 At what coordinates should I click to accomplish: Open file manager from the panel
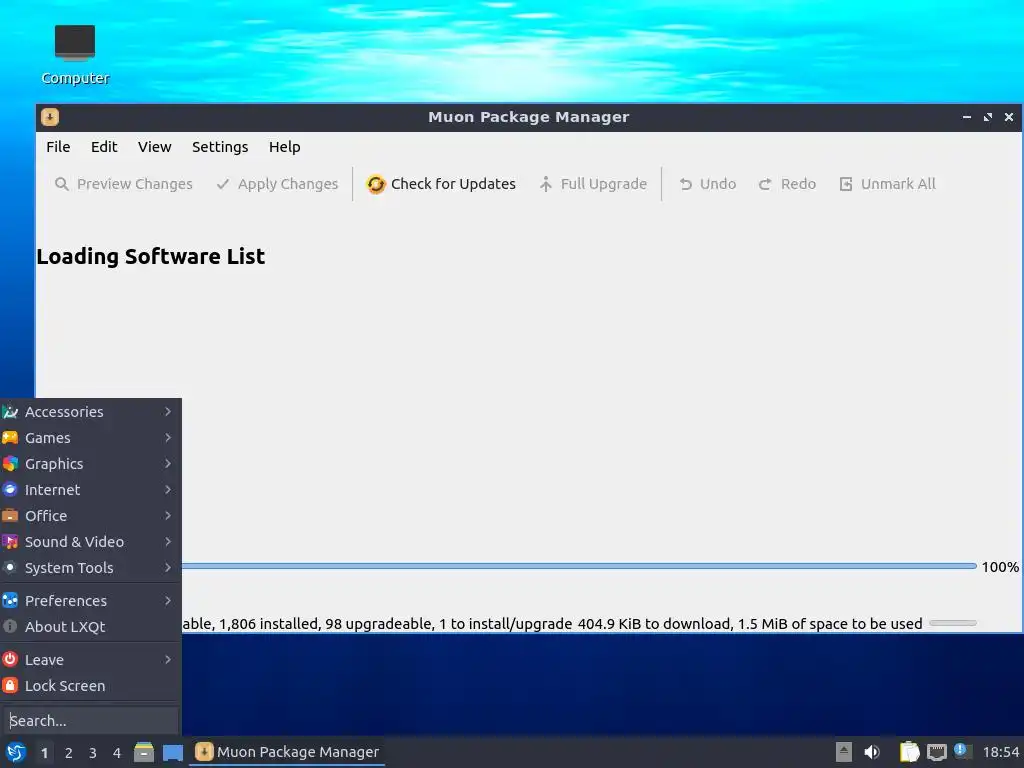point(144,752)
